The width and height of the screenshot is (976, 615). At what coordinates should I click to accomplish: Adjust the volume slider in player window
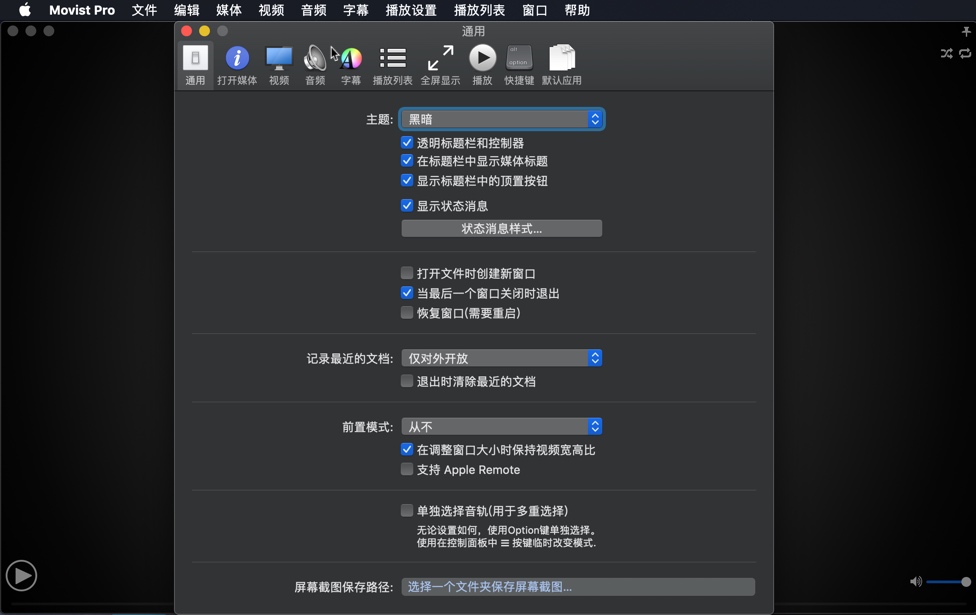coord(948,582)
